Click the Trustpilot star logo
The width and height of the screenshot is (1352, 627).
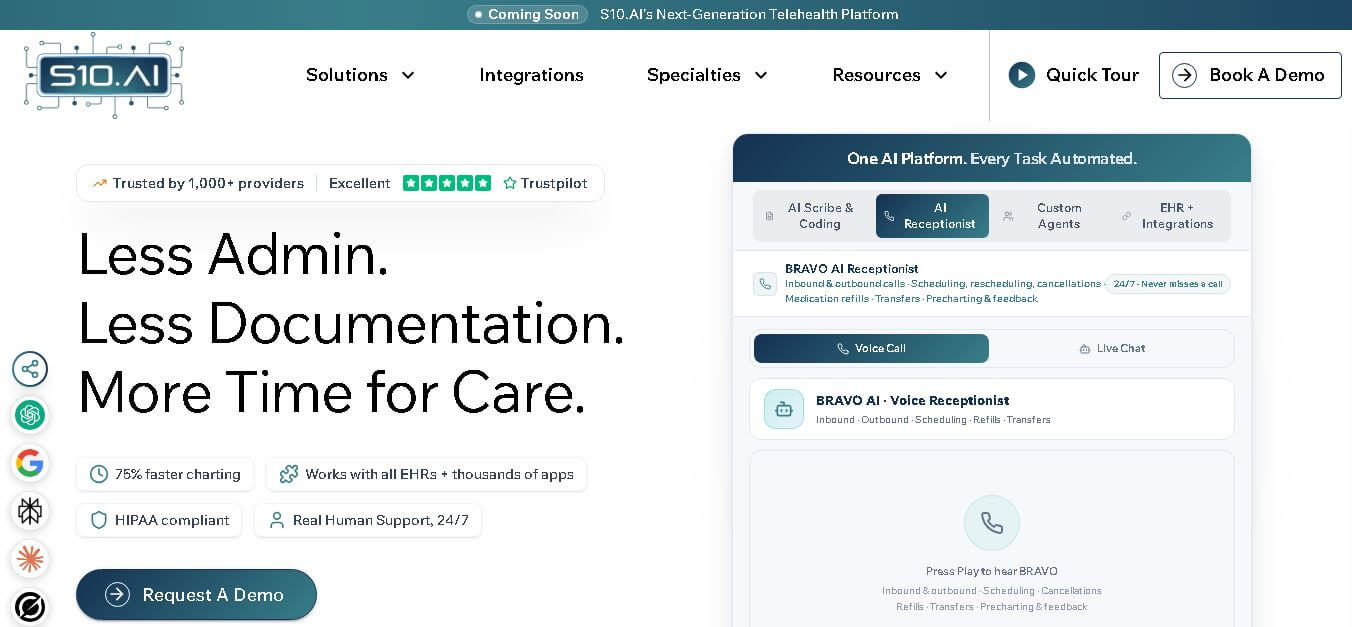click(510, 183)
